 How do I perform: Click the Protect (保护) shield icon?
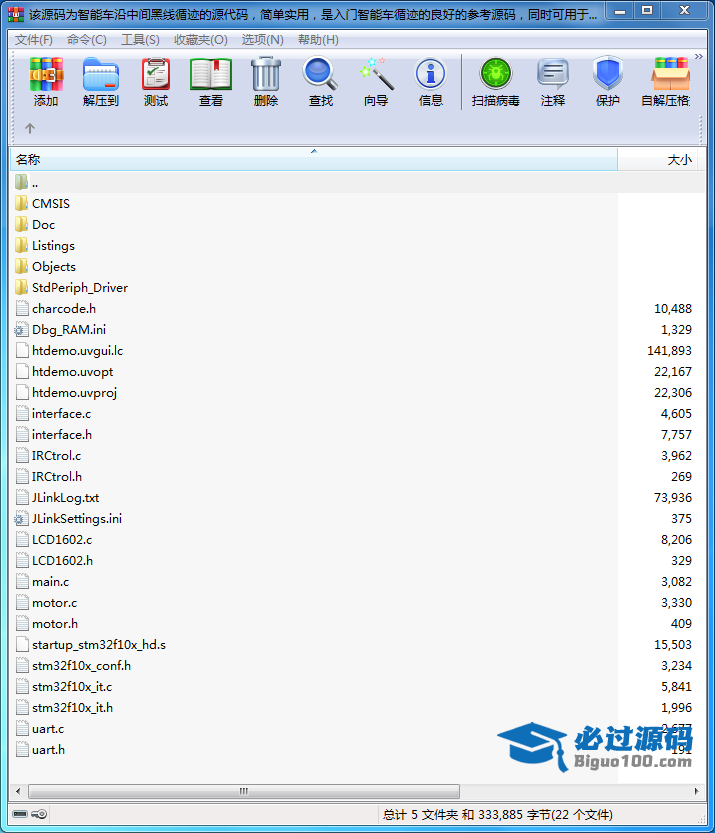tap(608, 81)
